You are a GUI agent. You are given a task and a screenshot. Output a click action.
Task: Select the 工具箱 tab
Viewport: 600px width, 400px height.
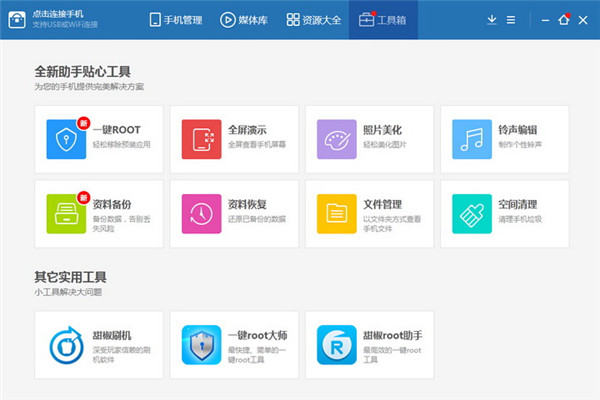(x=382, y=19)
